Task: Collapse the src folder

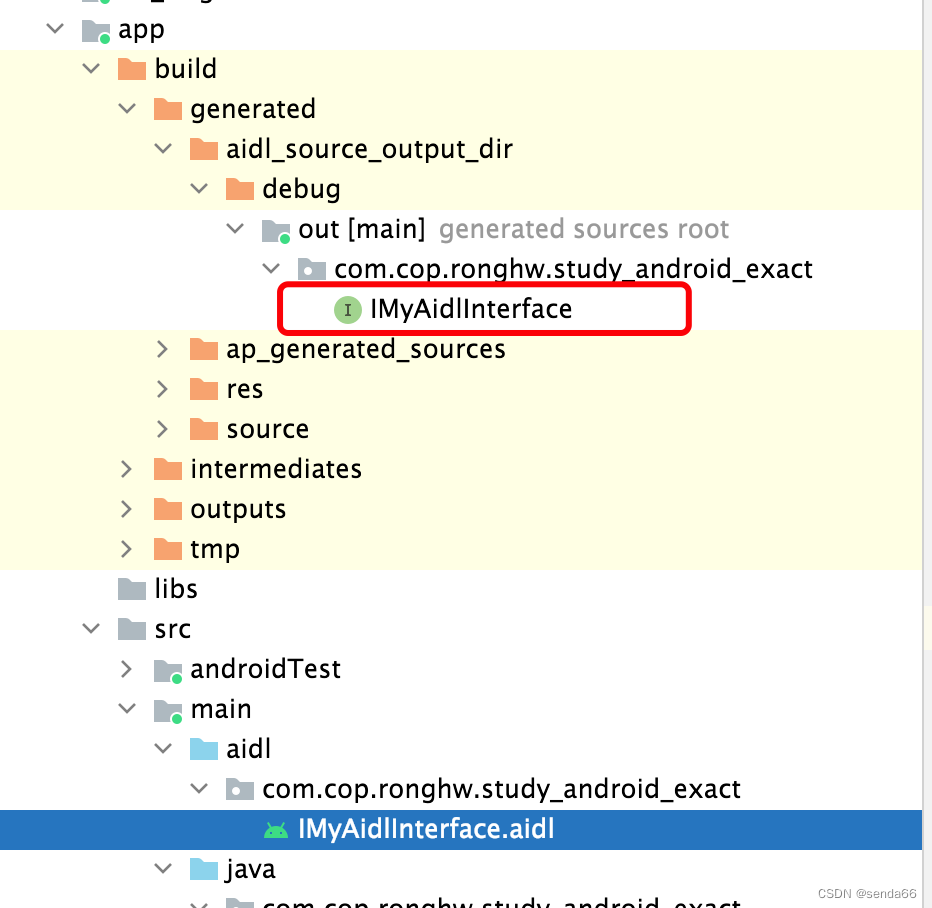Action: click(x=91, y=629)
